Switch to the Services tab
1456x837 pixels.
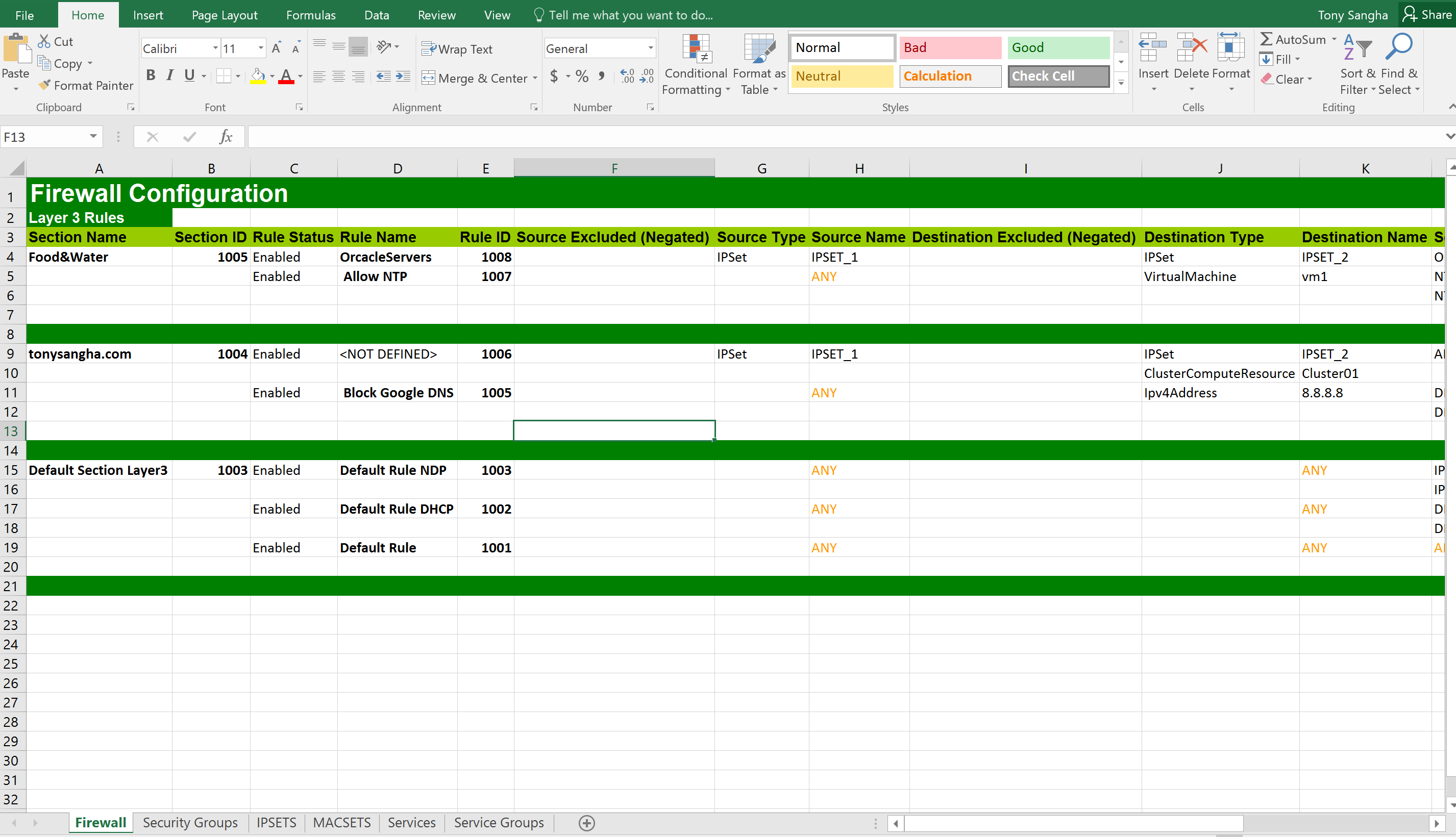[x=412, y=823]
